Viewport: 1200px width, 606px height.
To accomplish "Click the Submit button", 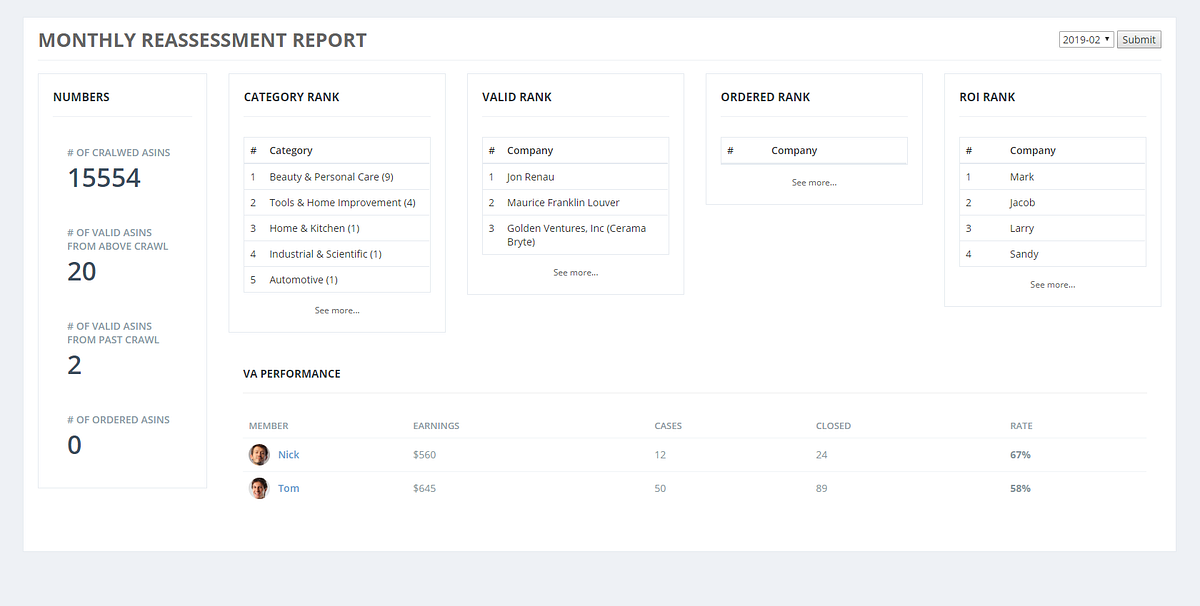I will 1138,39.
